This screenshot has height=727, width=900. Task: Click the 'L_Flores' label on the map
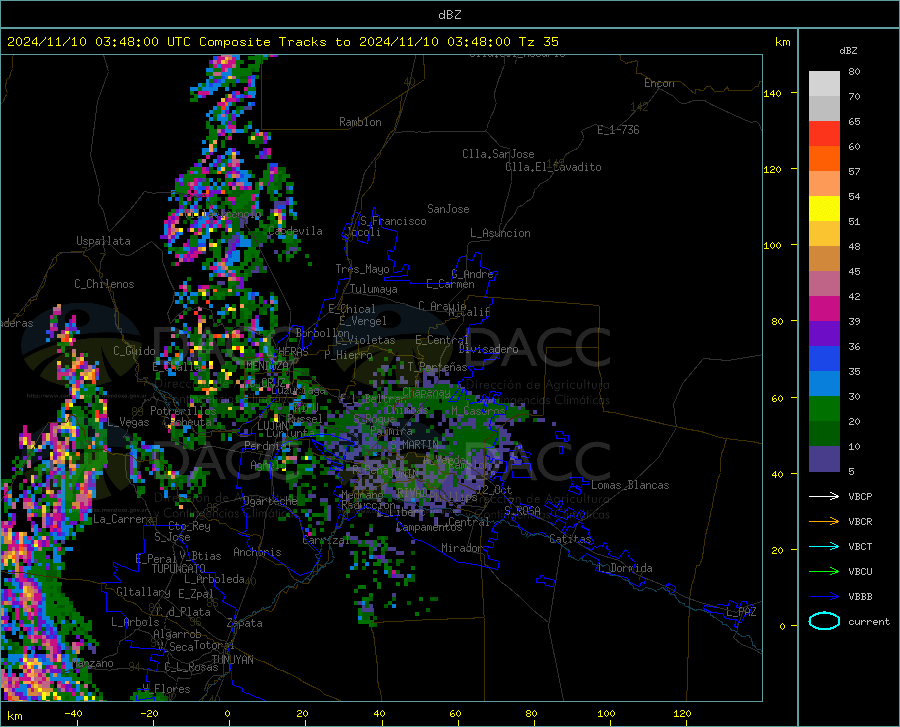tap(167, 689)
